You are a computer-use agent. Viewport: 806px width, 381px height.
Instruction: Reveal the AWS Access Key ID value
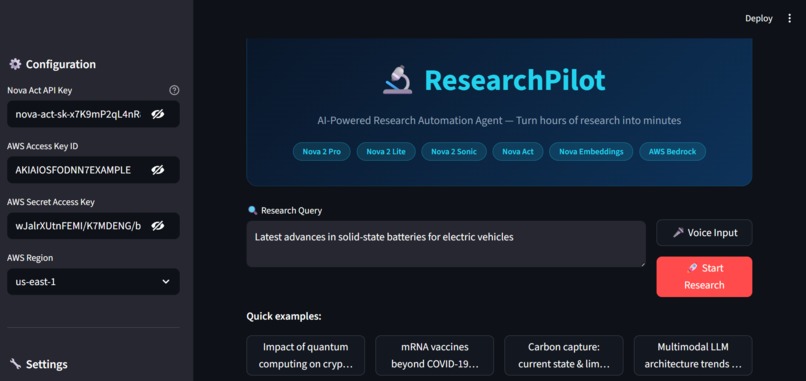pyautogui.click(x=158, y=170)
